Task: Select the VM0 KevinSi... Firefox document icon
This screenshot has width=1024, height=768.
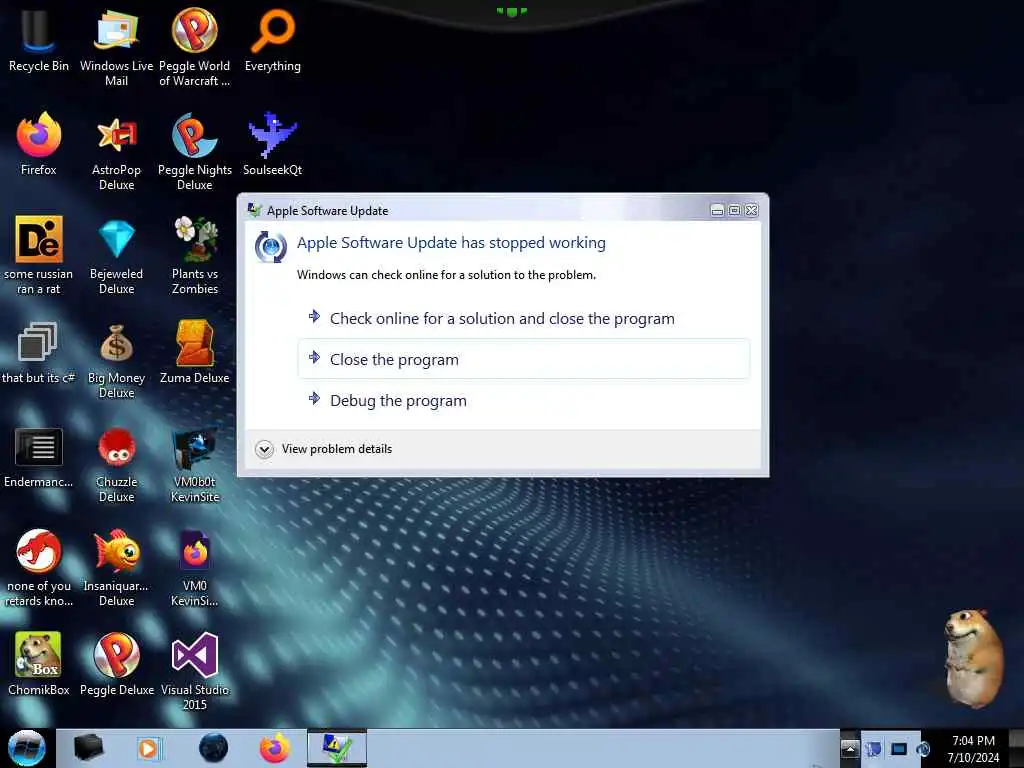Action: coord(195,568)
